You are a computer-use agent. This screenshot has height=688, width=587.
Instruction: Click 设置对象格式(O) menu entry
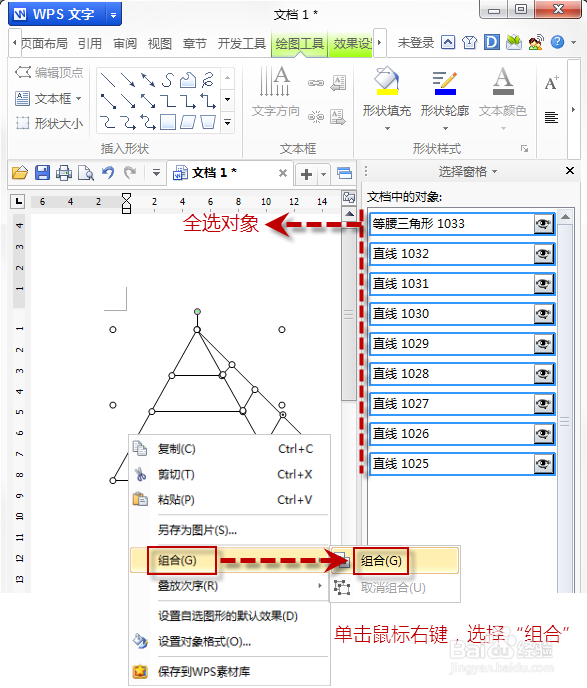pos(229,641)
